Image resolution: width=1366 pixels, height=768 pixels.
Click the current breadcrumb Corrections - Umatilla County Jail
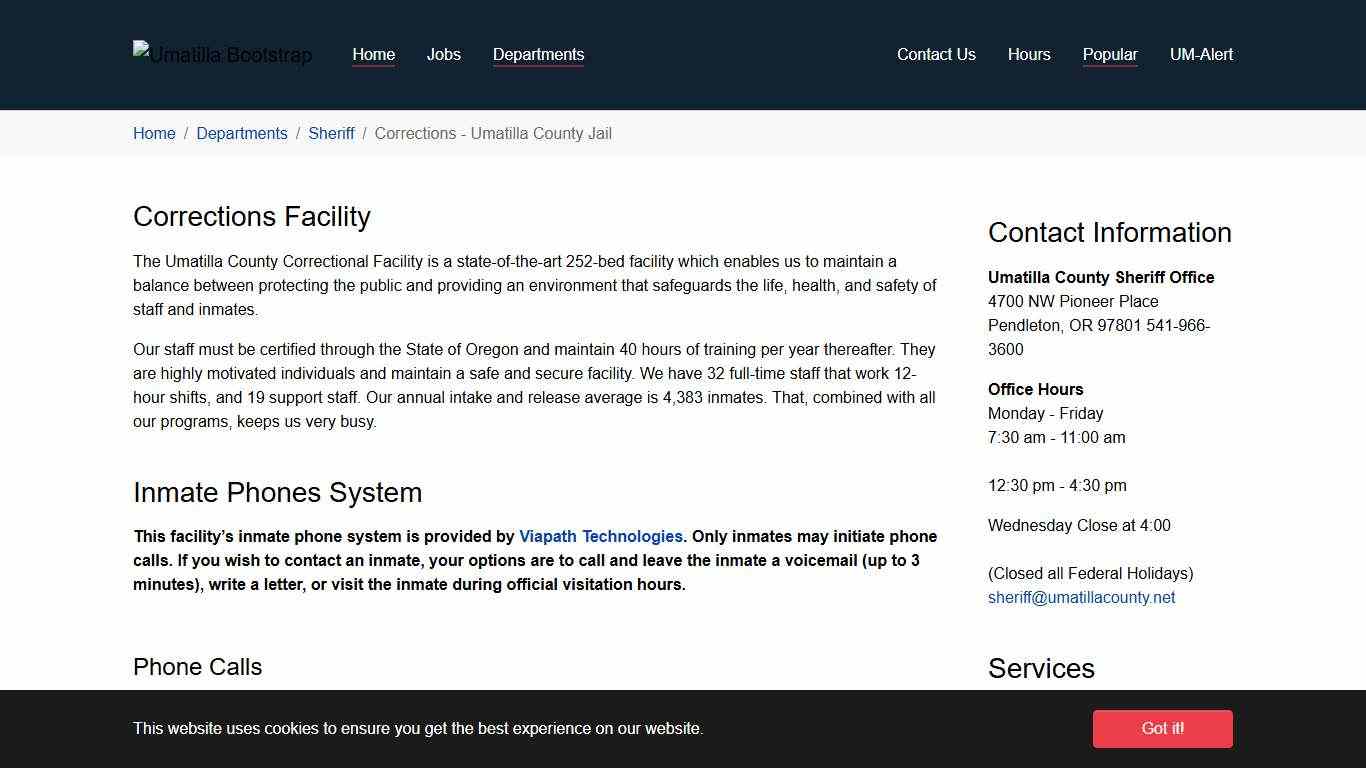click(493, 134)
